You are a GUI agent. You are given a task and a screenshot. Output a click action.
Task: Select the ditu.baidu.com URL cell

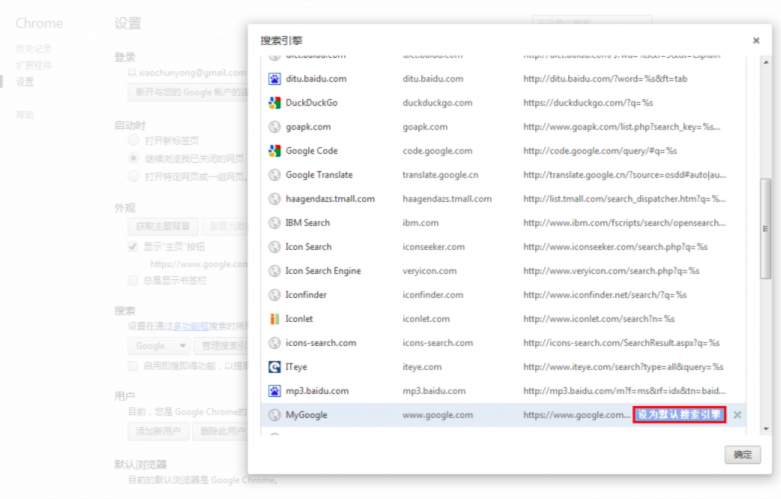point(605,79)
